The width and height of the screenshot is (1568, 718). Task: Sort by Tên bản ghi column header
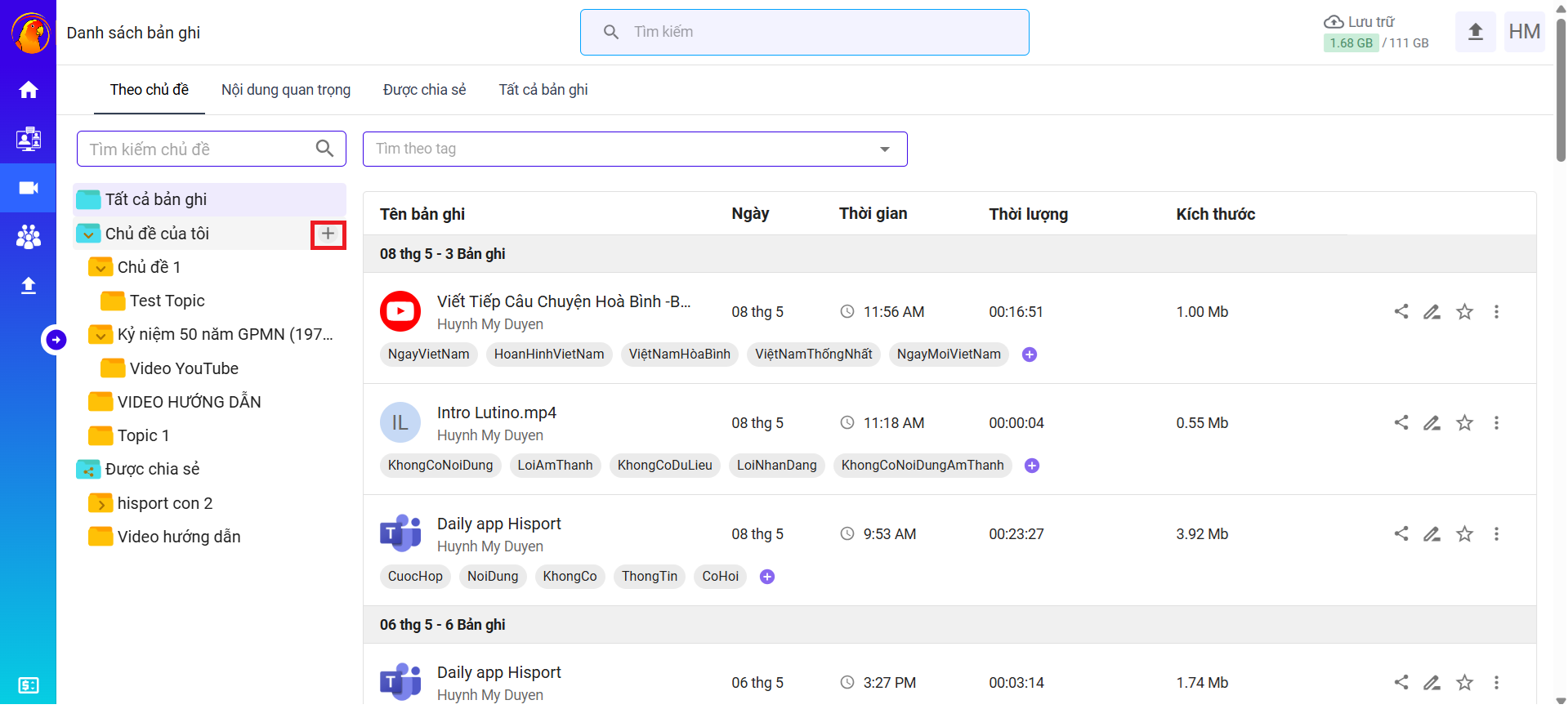click(422, 214)
